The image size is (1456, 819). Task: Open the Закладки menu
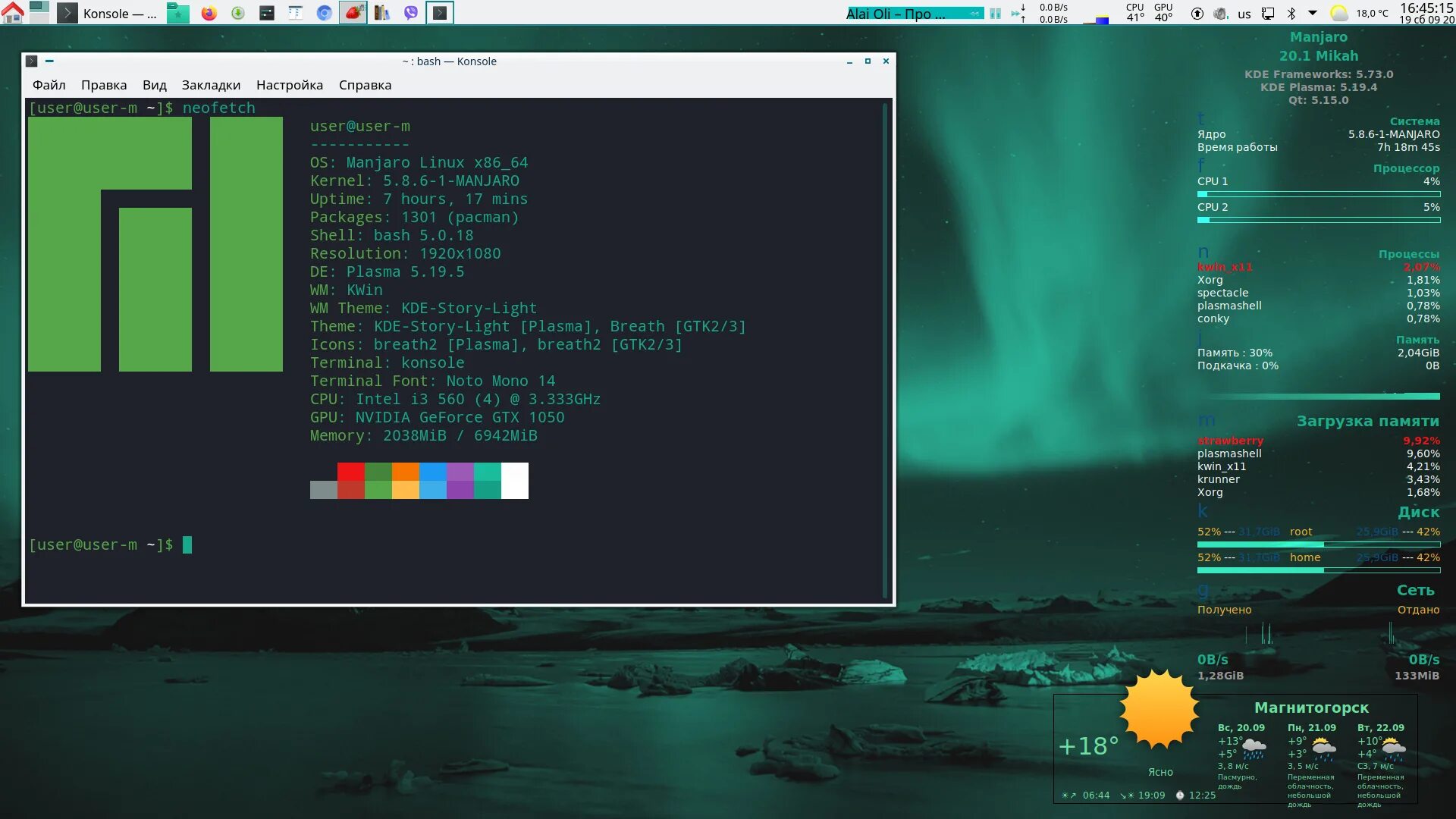tap(211, 85)
